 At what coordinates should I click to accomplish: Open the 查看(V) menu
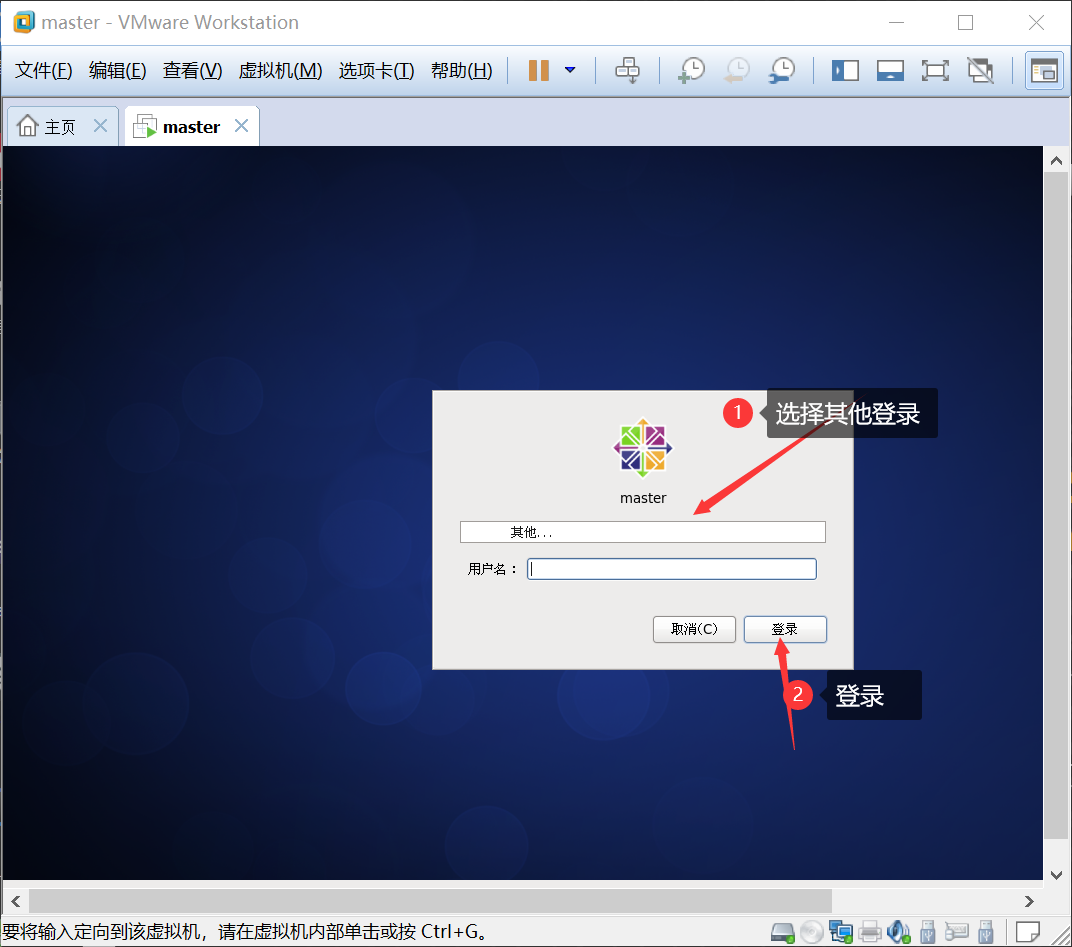(192, 70)
